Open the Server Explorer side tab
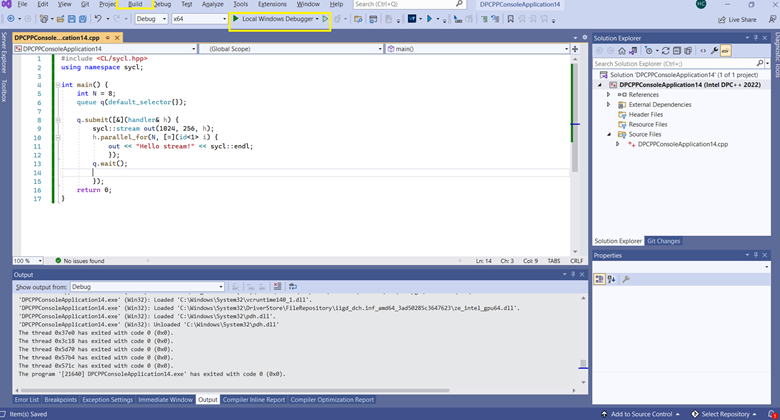 click(x=4, y=52)
